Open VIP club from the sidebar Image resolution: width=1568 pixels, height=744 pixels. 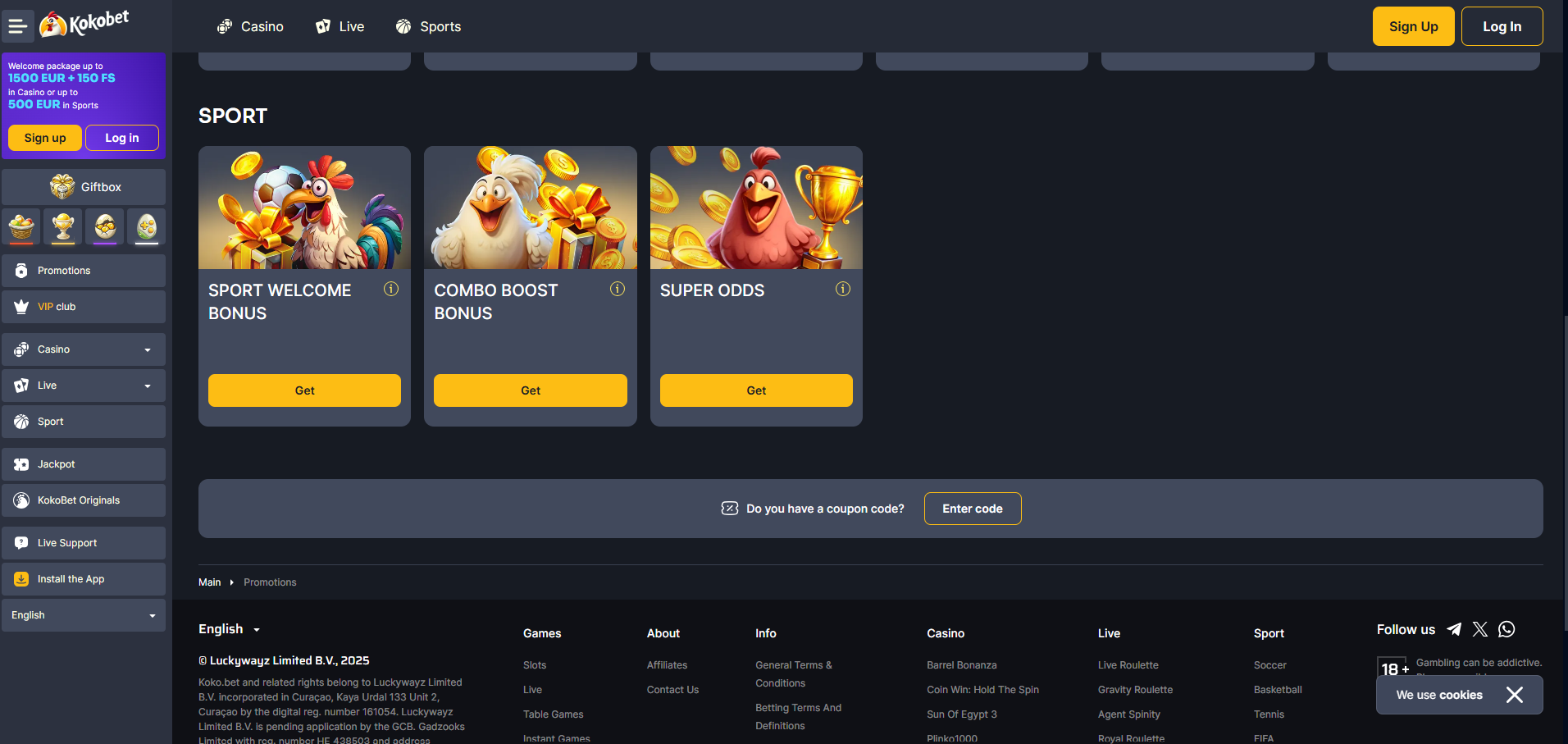point(84,307)
